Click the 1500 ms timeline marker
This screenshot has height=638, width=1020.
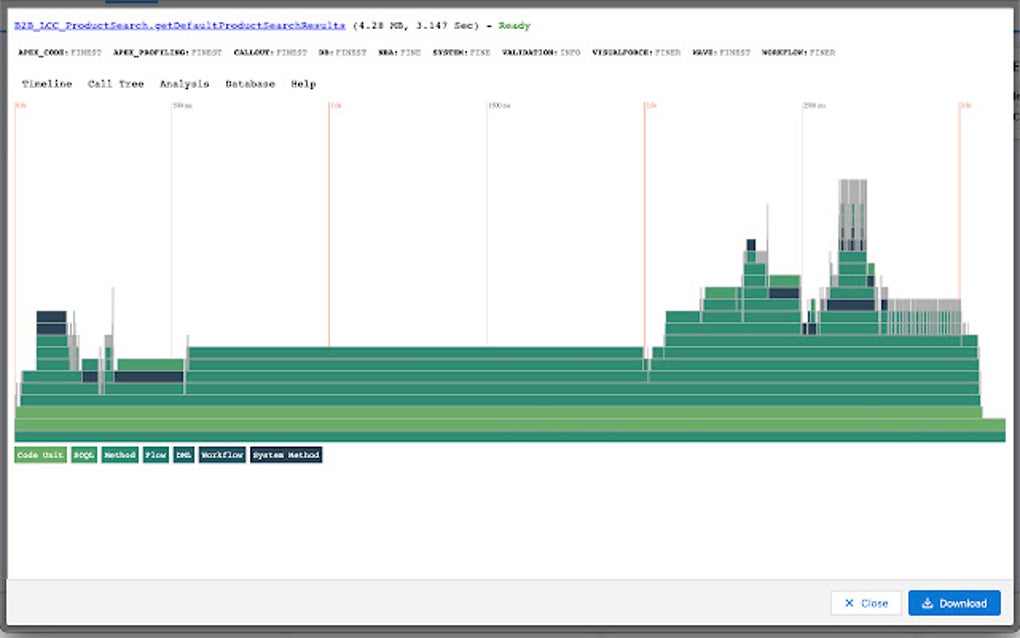[499, 105]
